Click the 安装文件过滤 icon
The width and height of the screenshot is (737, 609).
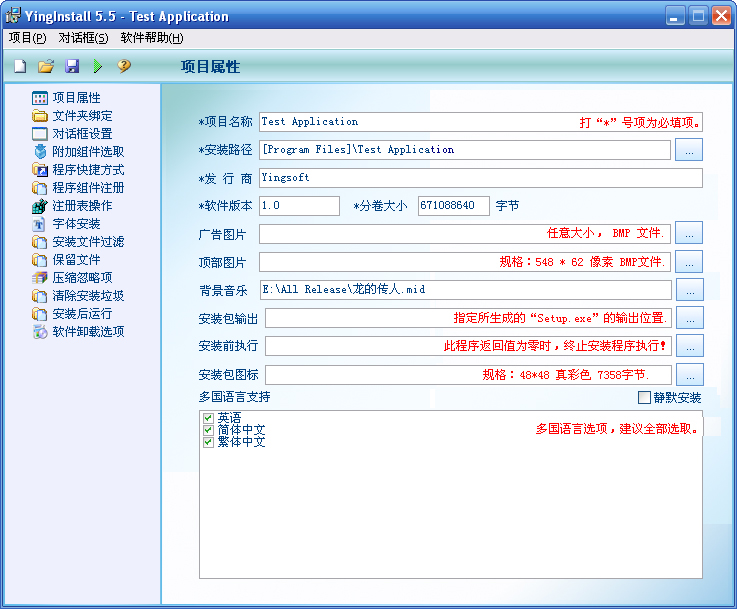click(40, 242)
